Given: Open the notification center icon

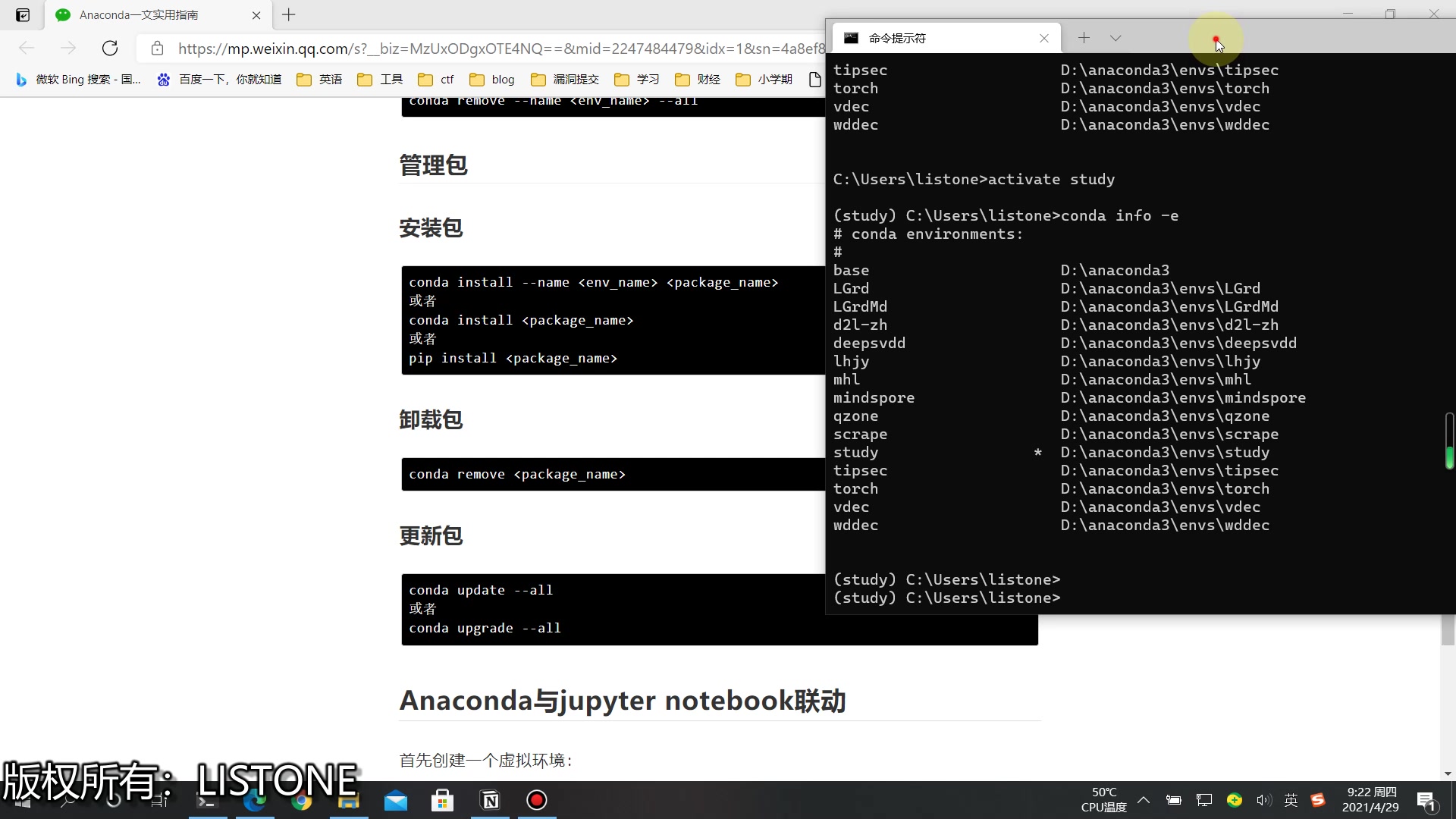Looking at the screenshot, I should (x=1426, y=800).
